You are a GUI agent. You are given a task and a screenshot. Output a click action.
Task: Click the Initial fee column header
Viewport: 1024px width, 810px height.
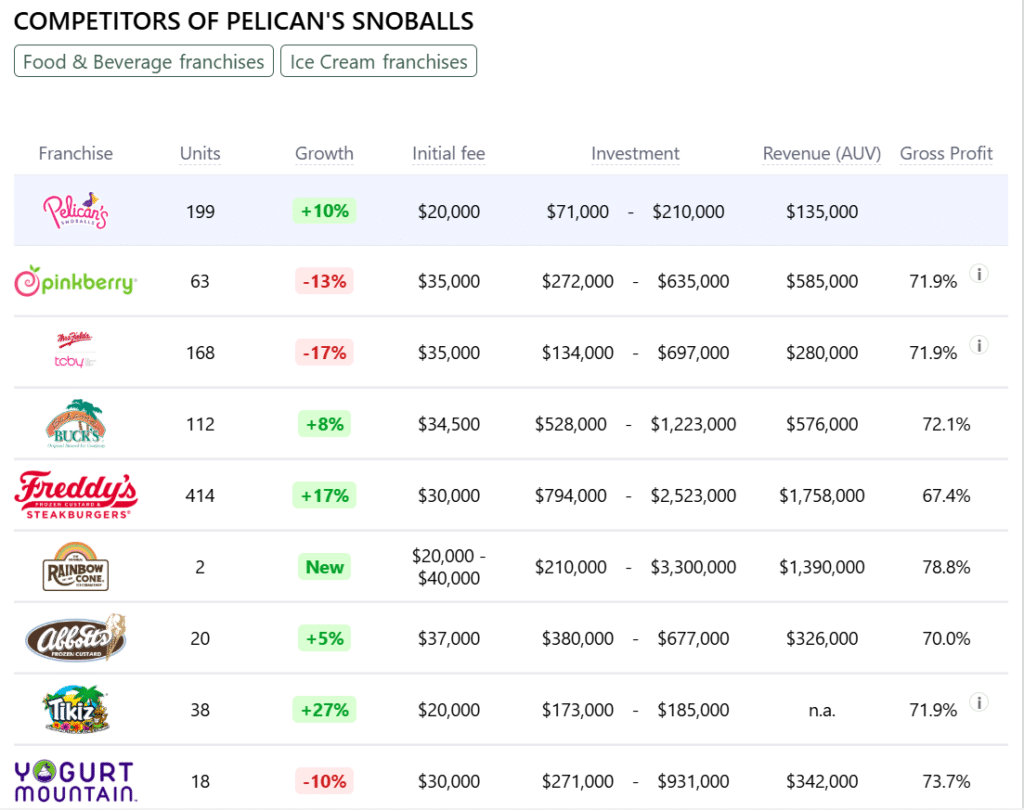tap(448, 154)
